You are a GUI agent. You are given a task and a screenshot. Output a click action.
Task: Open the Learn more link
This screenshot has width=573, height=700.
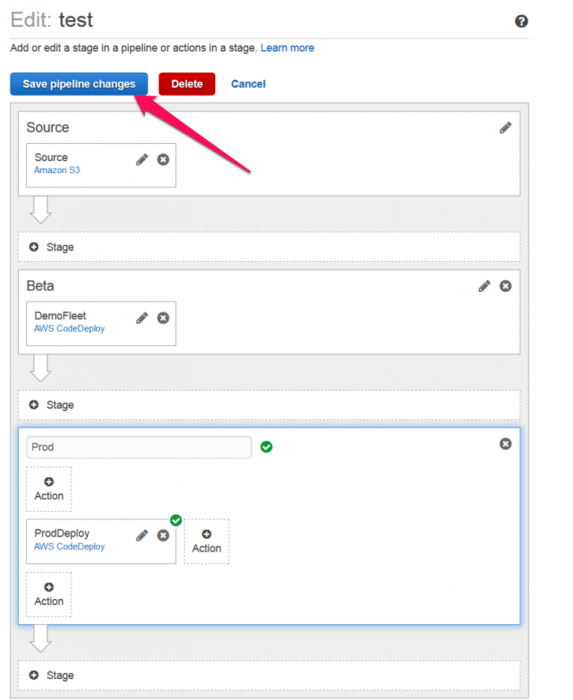tap(287, 48)
